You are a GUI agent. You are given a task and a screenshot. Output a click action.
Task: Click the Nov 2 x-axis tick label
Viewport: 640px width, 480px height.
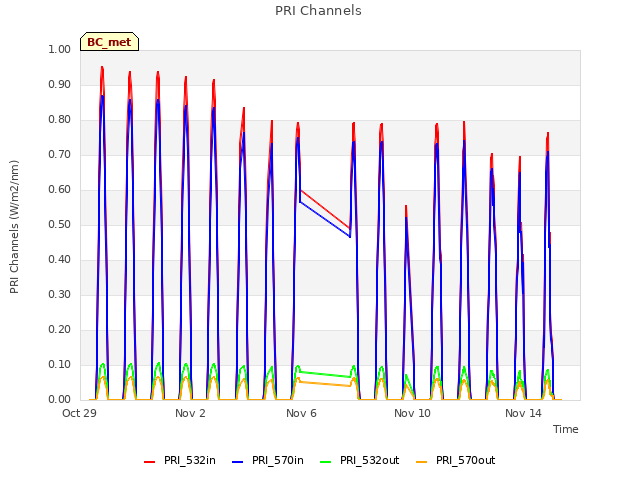click(190, 413)
